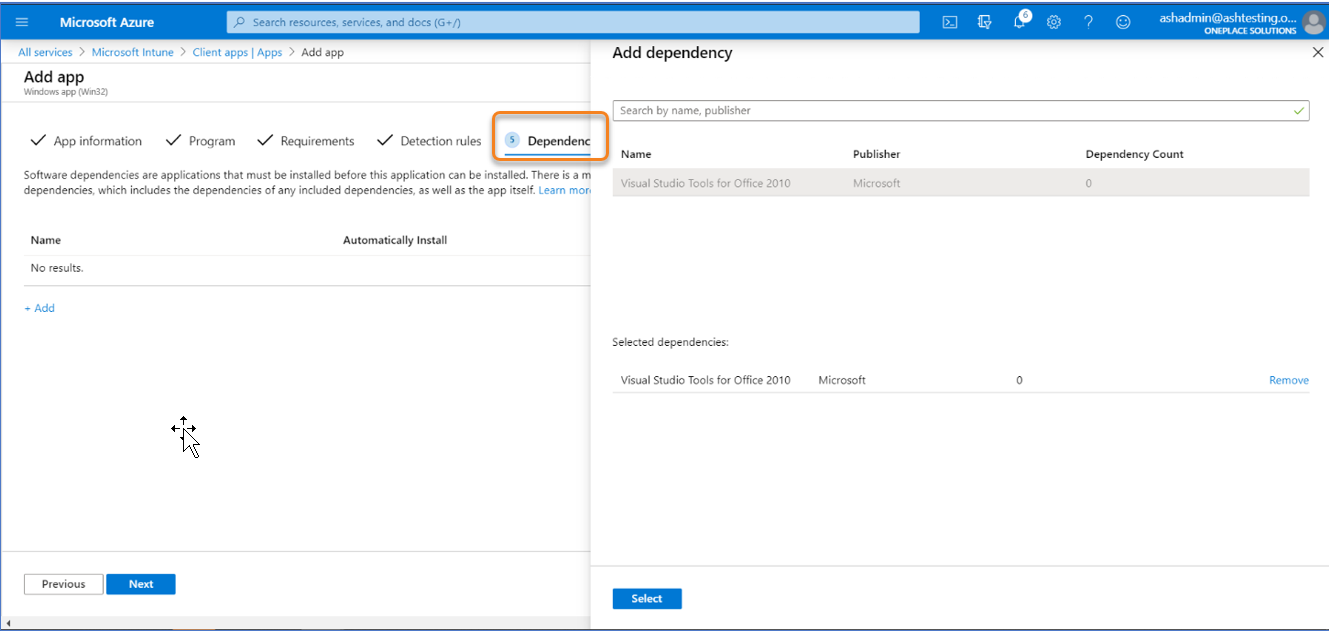Switch to Dependencies step
The height and width of the screenshot is (631, 1329).
coord(548,141)
